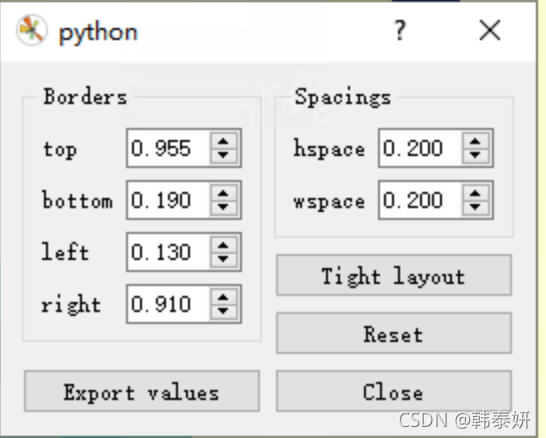This screenshot has height=438, width=546.
Task: Click the 'top' label
Action: click(60, 150)
